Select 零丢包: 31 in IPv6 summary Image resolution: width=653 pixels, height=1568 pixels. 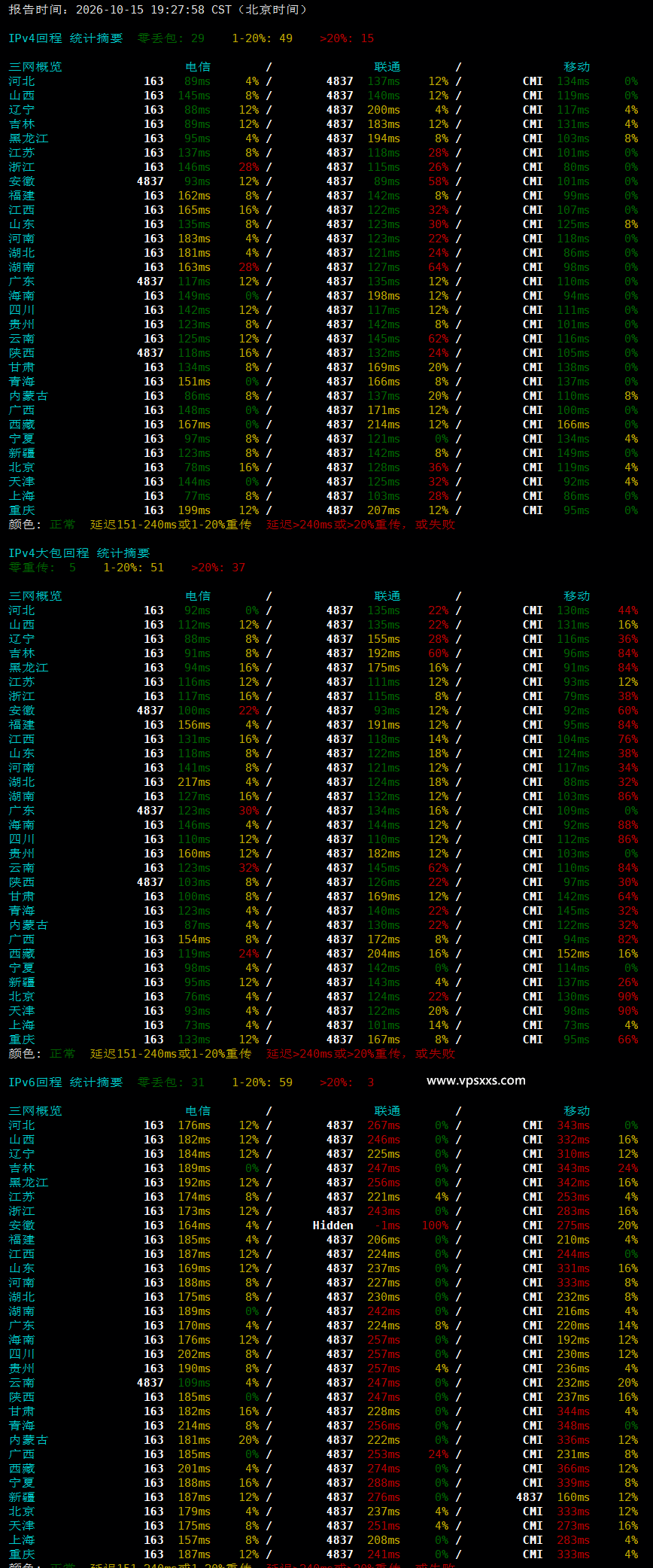171,1082
